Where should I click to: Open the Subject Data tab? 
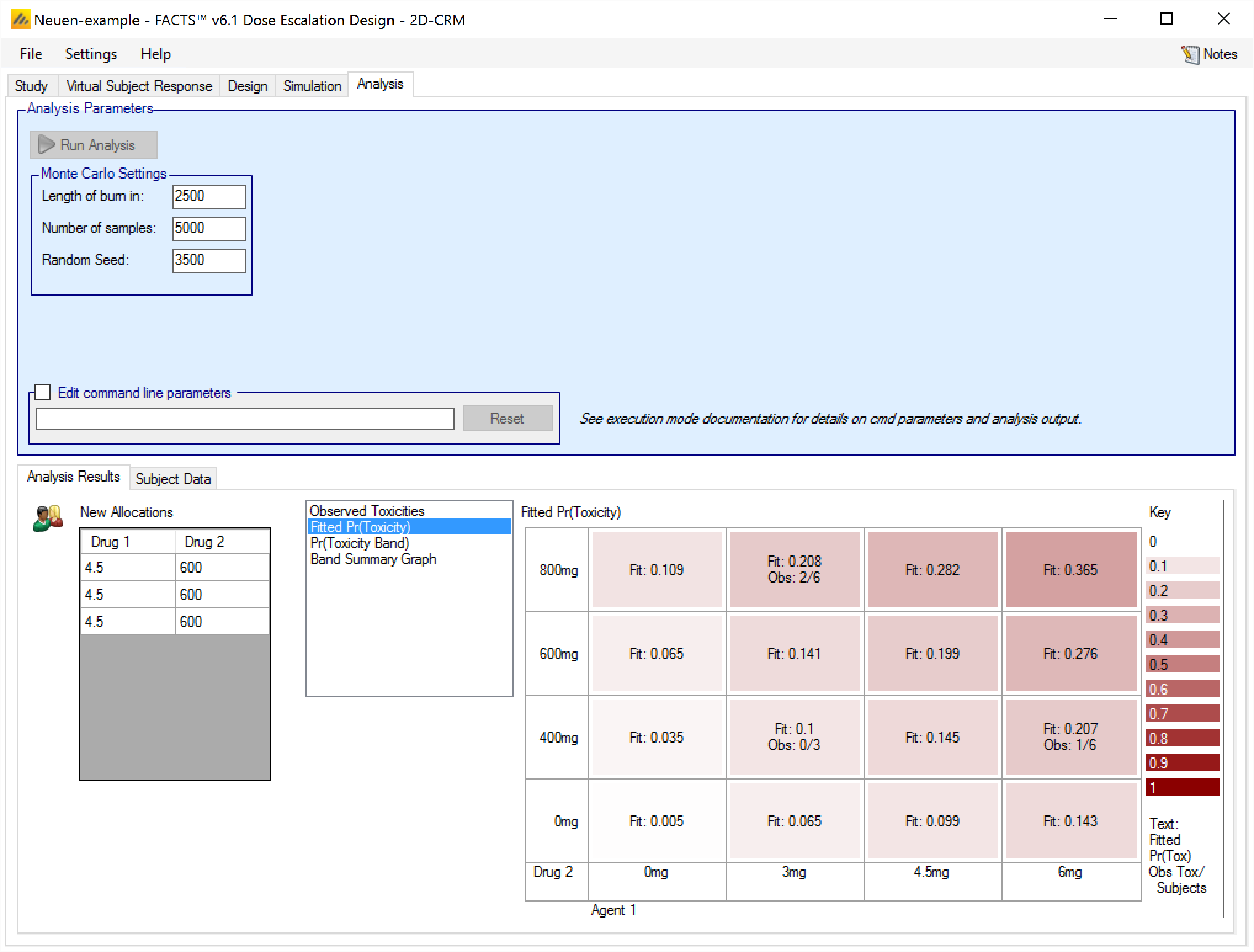click(173, 478)
